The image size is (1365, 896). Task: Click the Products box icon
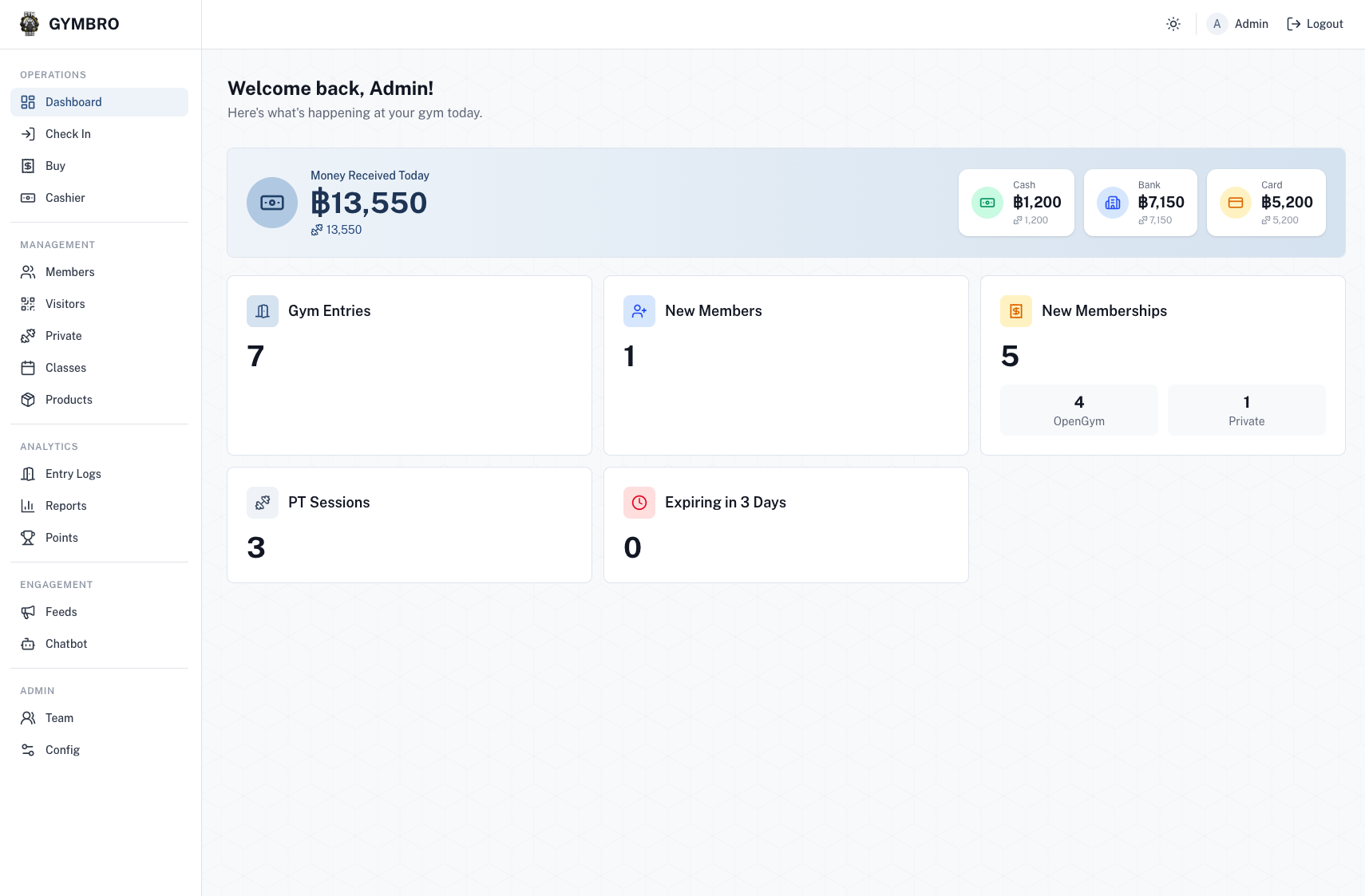(28, 400)
